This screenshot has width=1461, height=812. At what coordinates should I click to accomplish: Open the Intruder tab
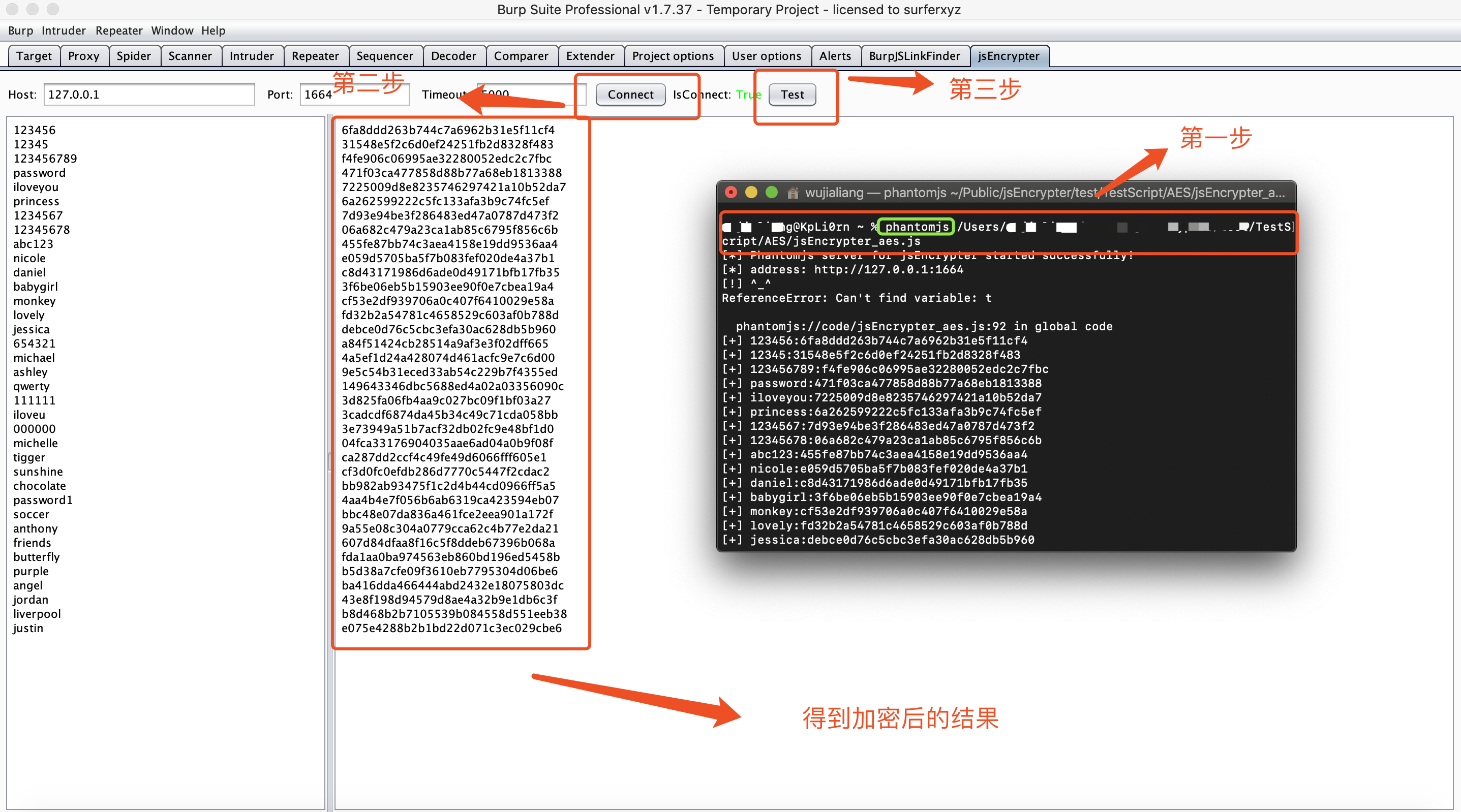coord(251,55)
